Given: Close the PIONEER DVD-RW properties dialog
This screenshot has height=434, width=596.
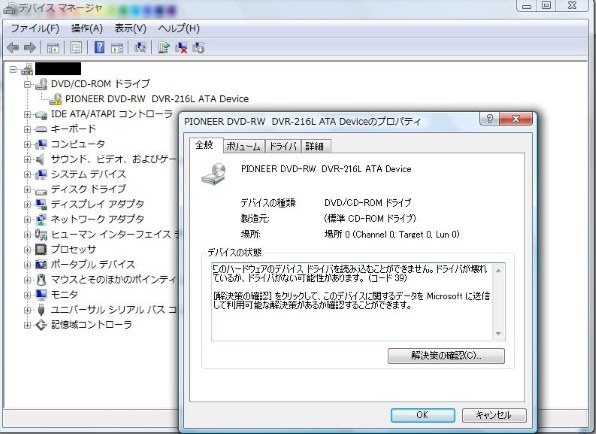Looking at the screenshot, I should click(x=516, y=119).
